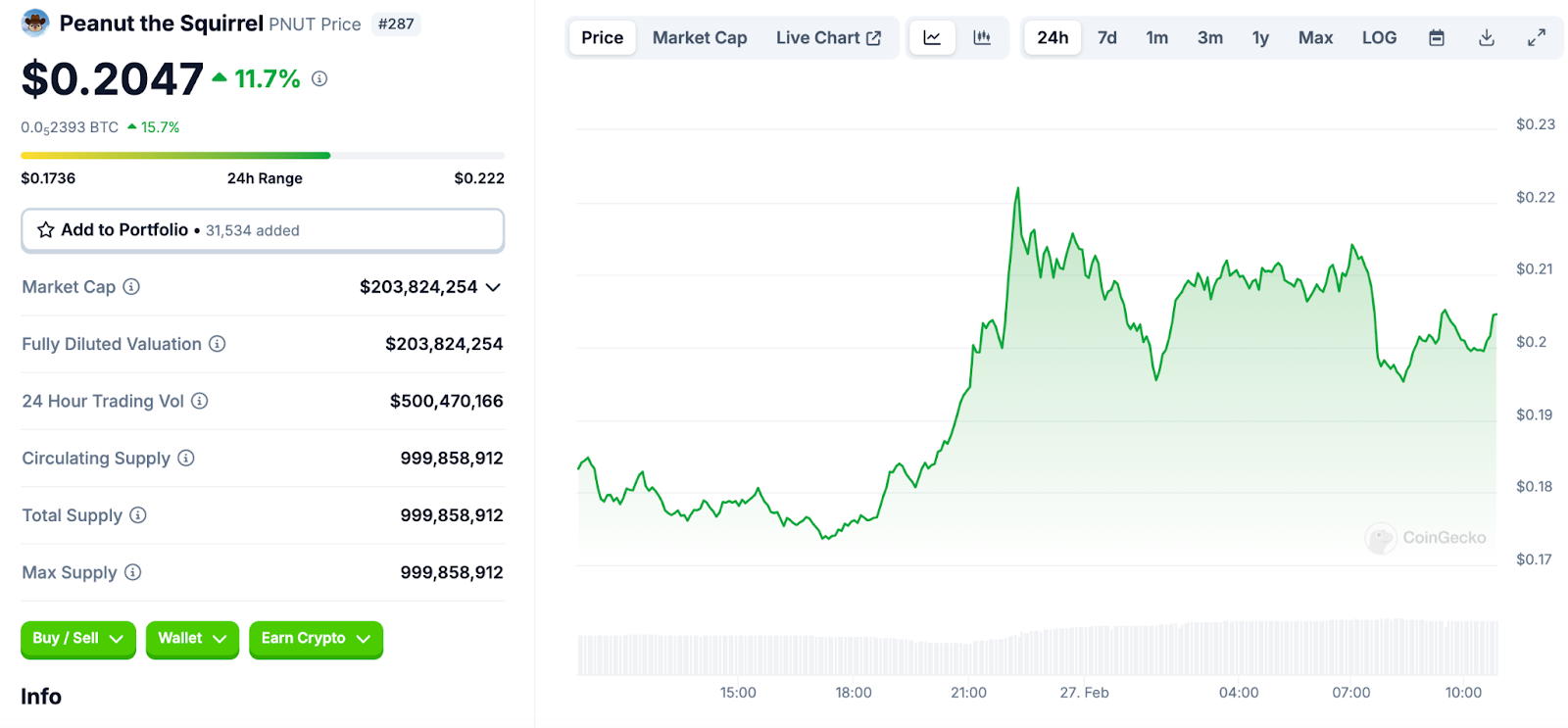Select the 24h time range
This screenshot has height=728, width=1568.
pos(1053,38)
